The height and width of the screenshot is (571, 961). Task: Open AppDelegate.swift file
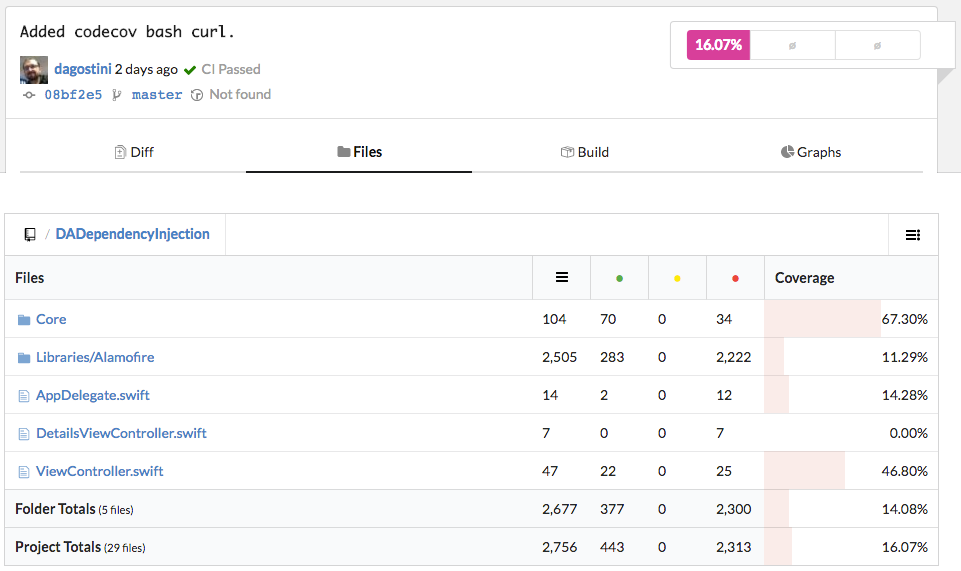click(93, 396)
